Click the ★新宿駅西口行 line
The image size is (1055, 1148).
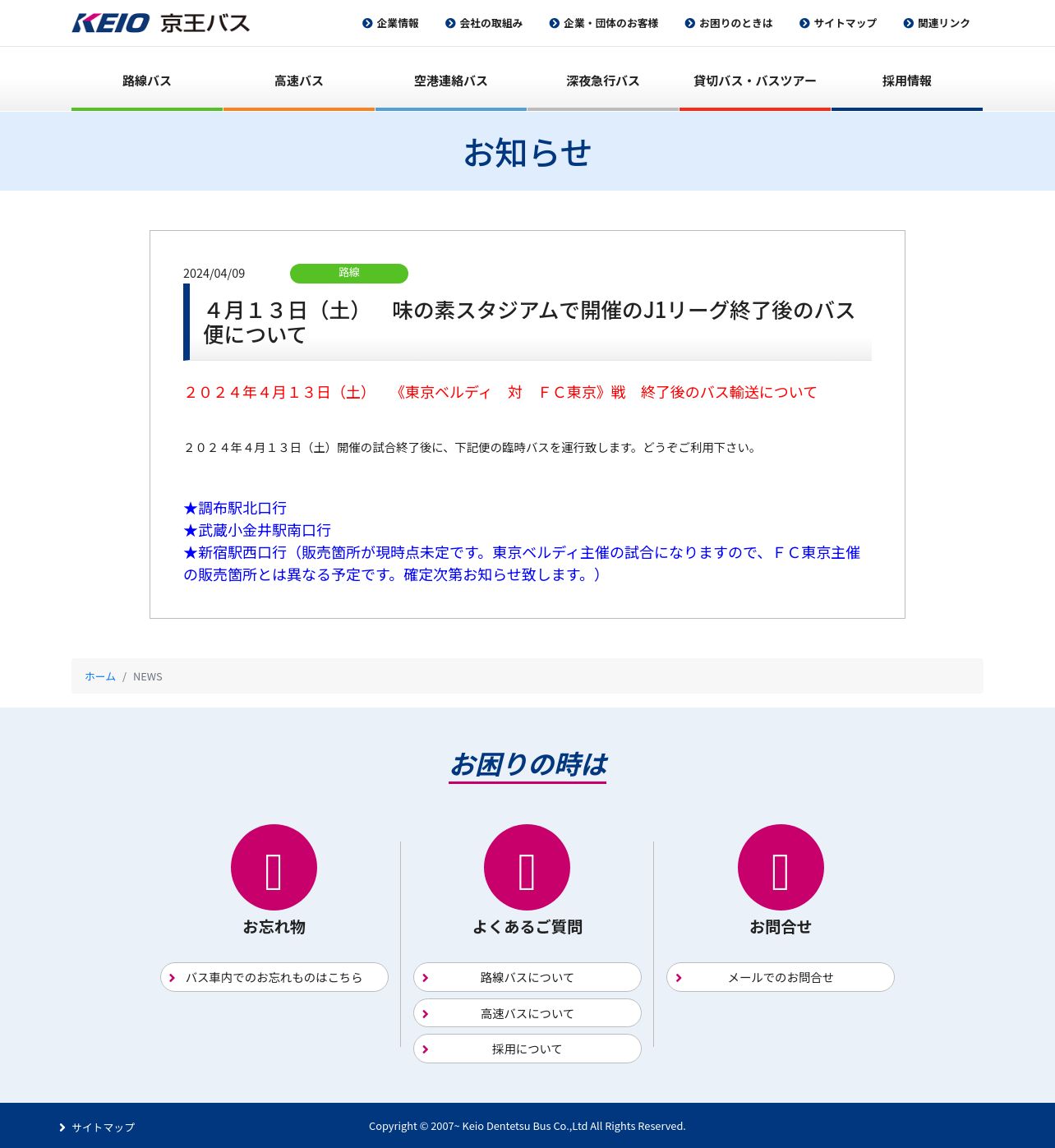tap(522, 564)
